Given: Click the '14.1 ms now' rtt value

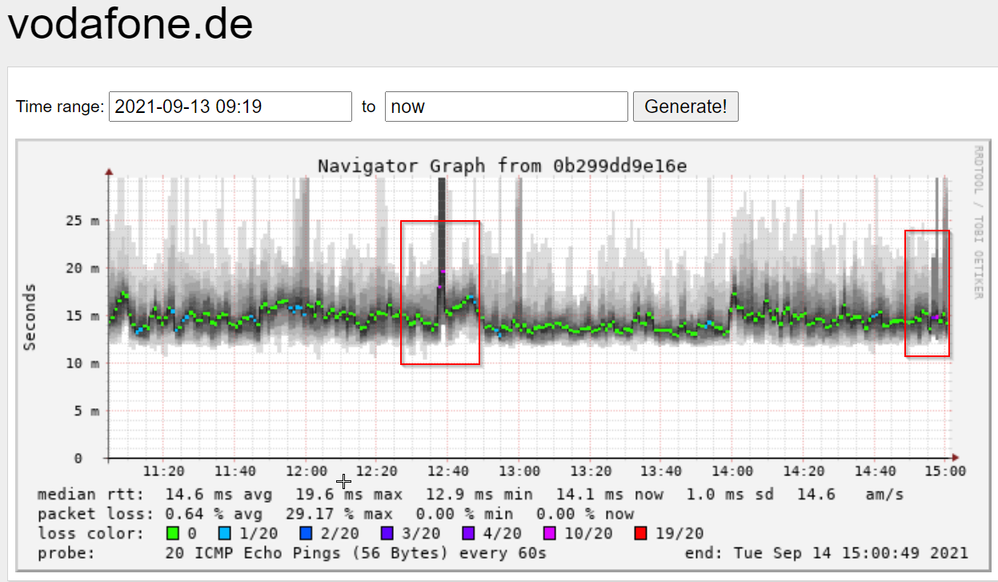Looking at the screenshot, I should [610, 494].
